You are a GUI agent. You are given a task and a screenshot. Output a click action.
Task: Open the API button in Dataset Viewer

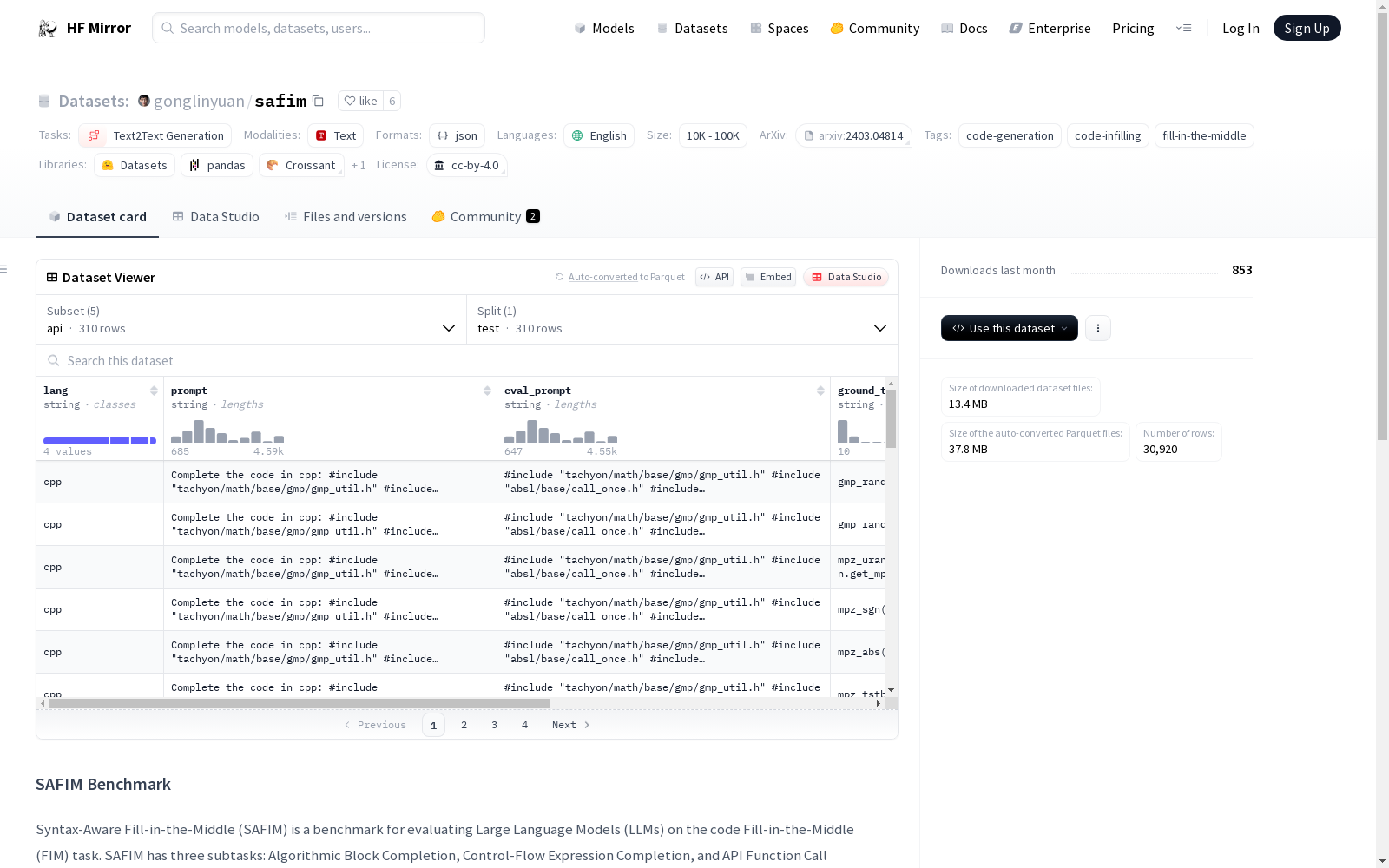pos(714,277)
